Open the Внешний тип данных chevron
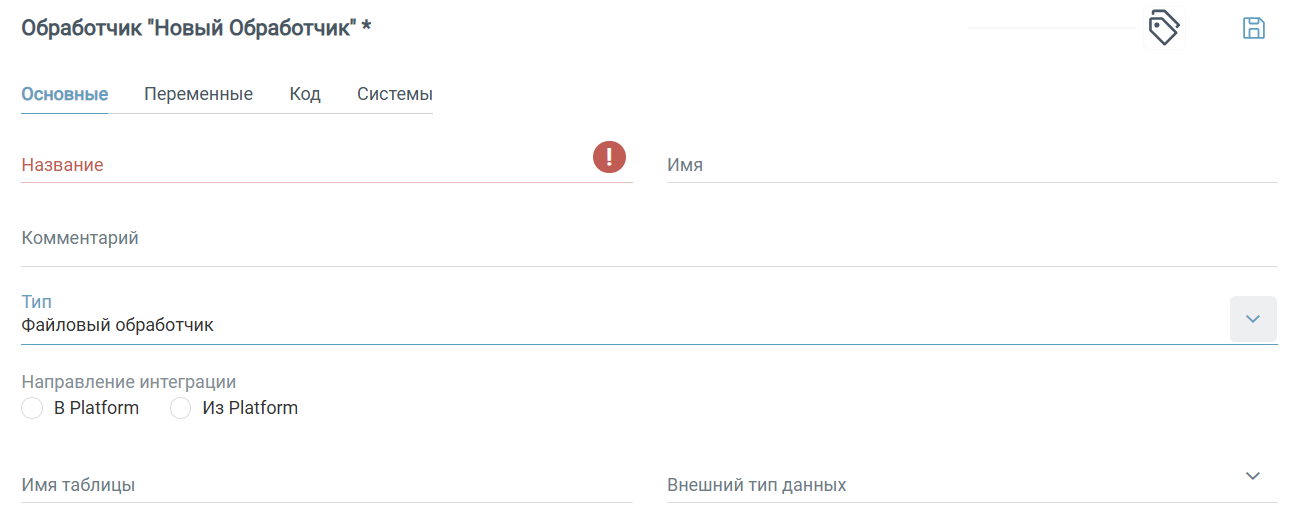The image size is (1298, 526). click(x=1253, y=475)
